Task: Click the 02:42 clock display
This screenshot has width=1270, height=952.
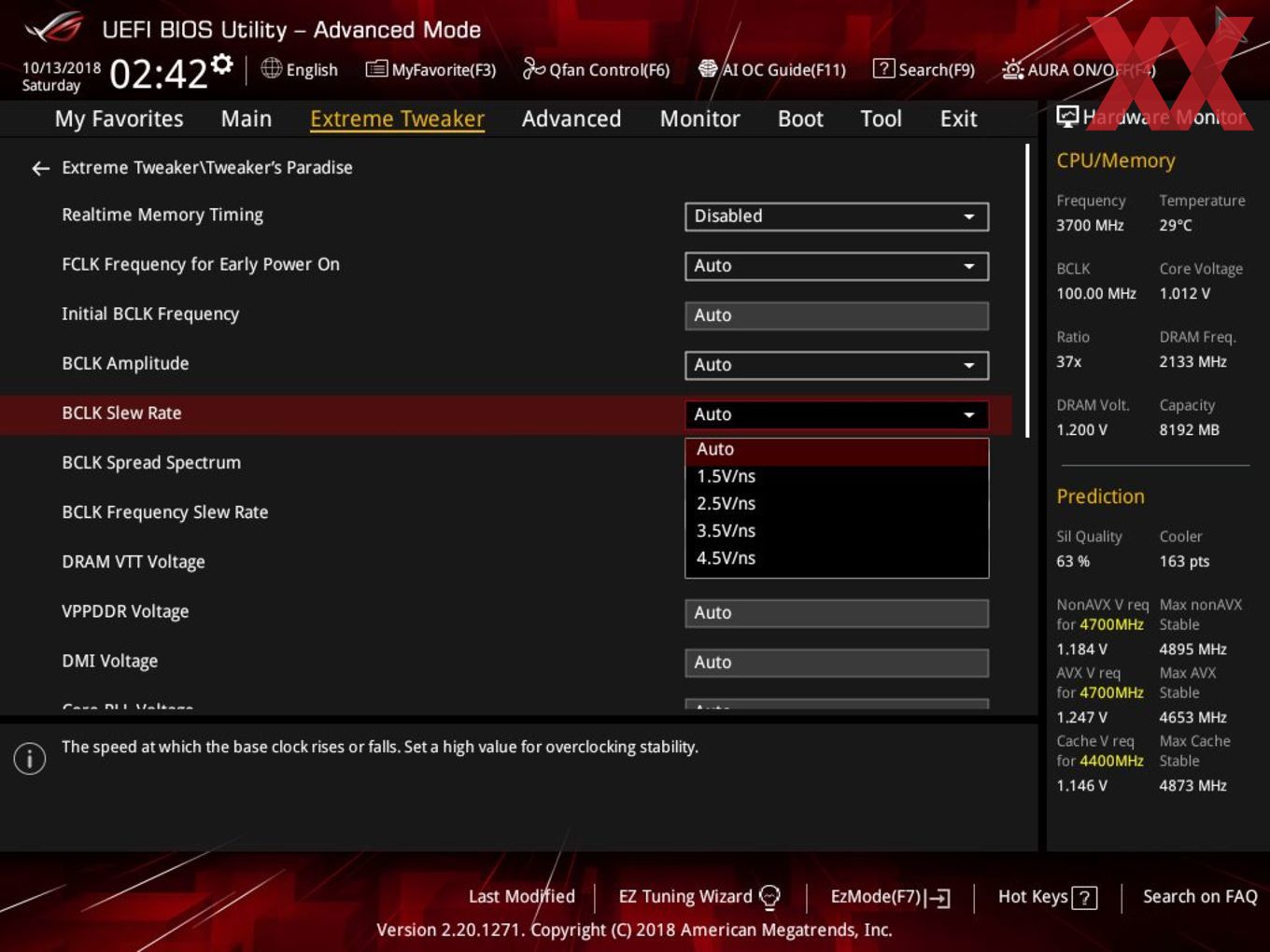Action: coord(158,73)
